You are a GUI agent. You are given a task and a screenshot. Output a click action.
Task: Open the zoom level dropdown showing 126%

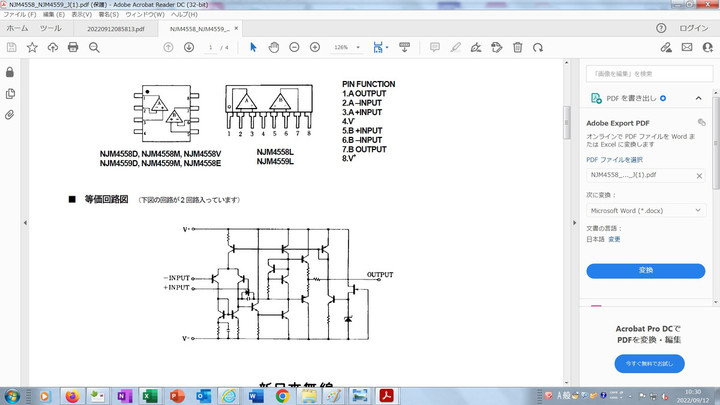pos(347,47)
